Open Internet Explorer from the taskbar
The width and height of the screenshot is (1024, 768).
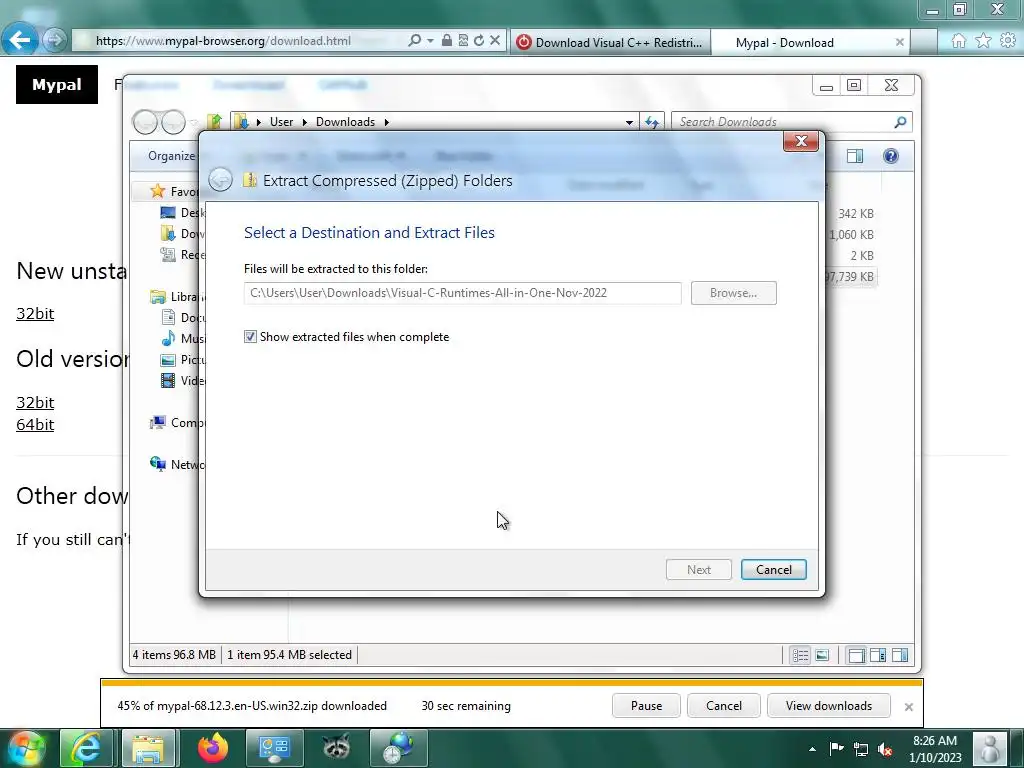point(86,748)
